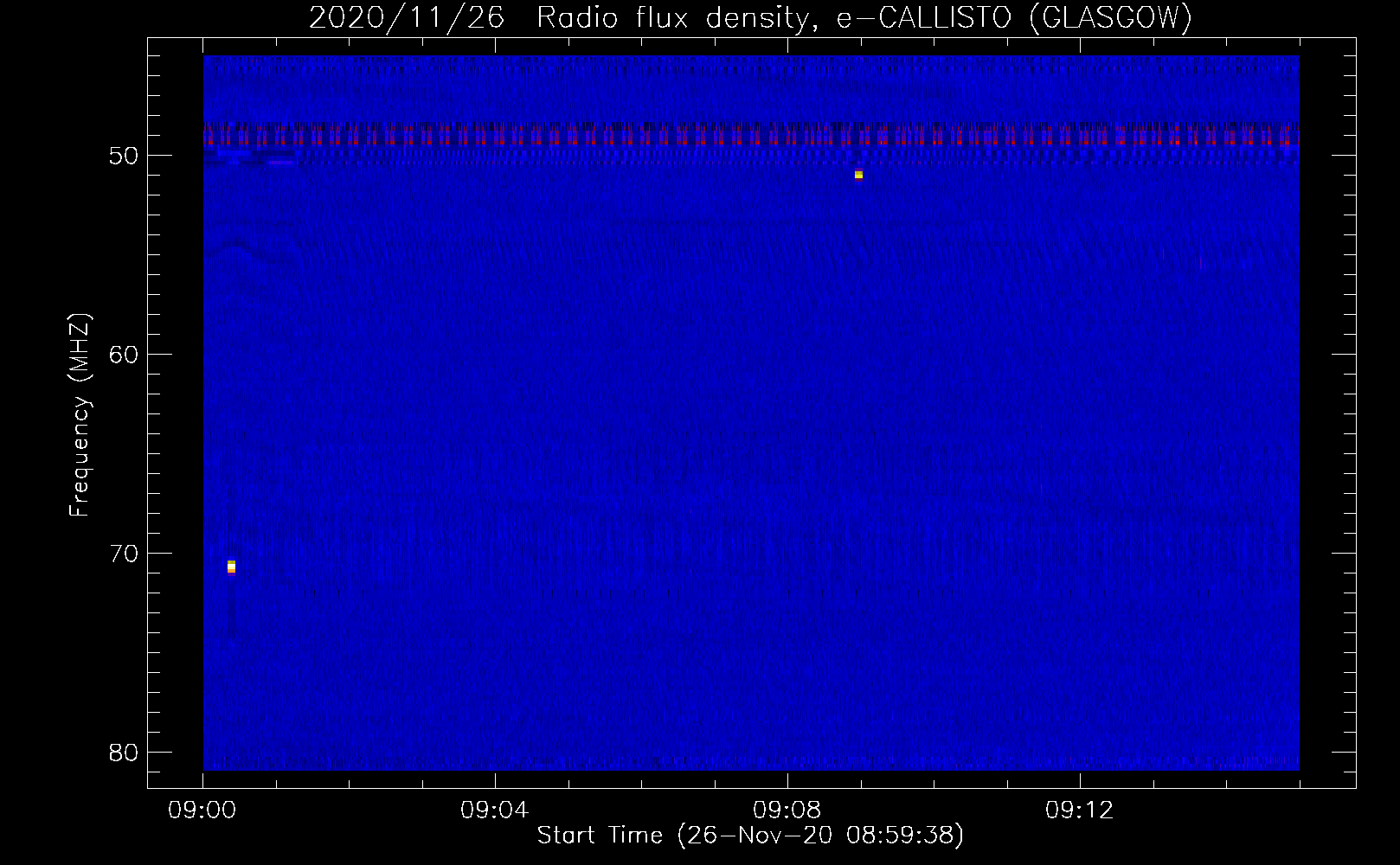This screenshot has width=1400, height=865.
Task: Click the date "2020/11/26" in the title
Action: coord(406,17)
